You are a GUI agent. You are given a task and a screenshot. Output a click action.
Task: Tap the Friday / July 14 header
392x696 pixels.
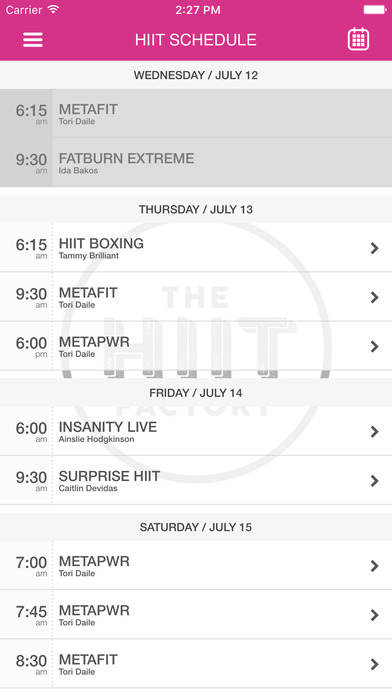point(196,393)
